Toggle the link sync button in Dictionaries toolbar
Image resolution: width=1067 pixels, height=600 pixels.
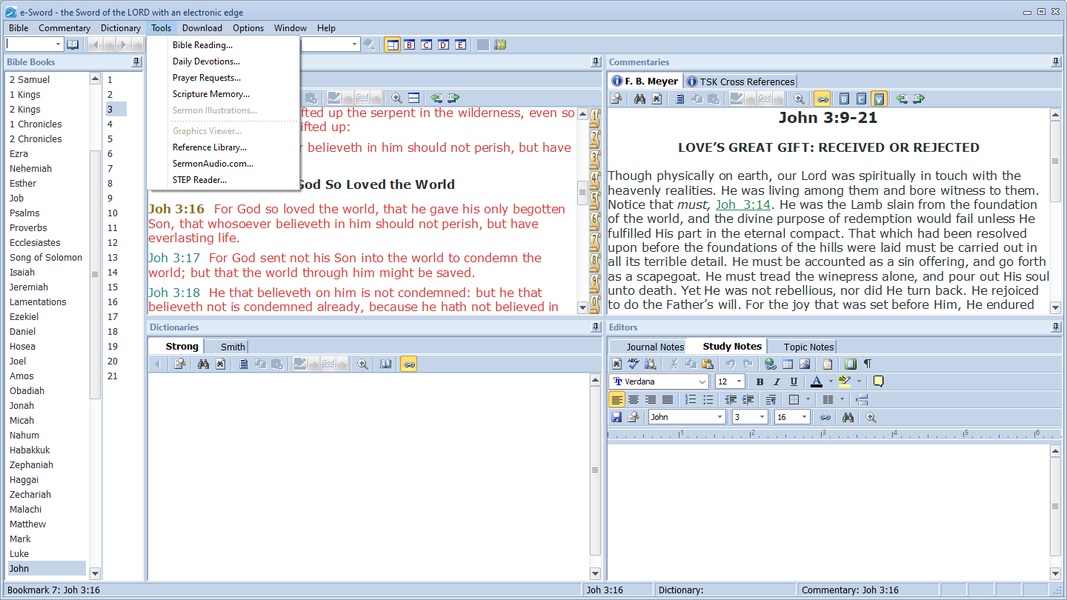[408, 364]
